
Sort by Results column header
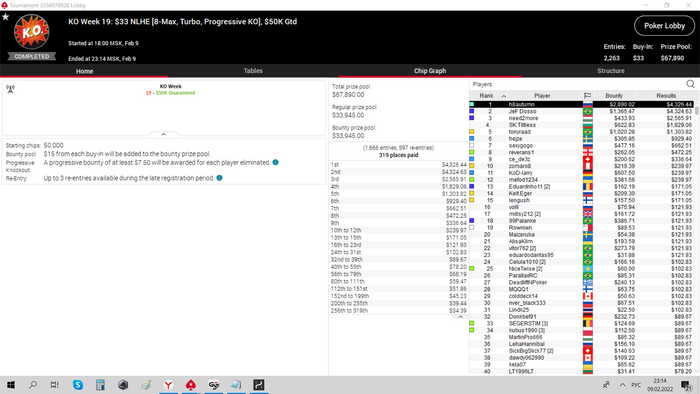pyautogui.click(x=666, y=95)
